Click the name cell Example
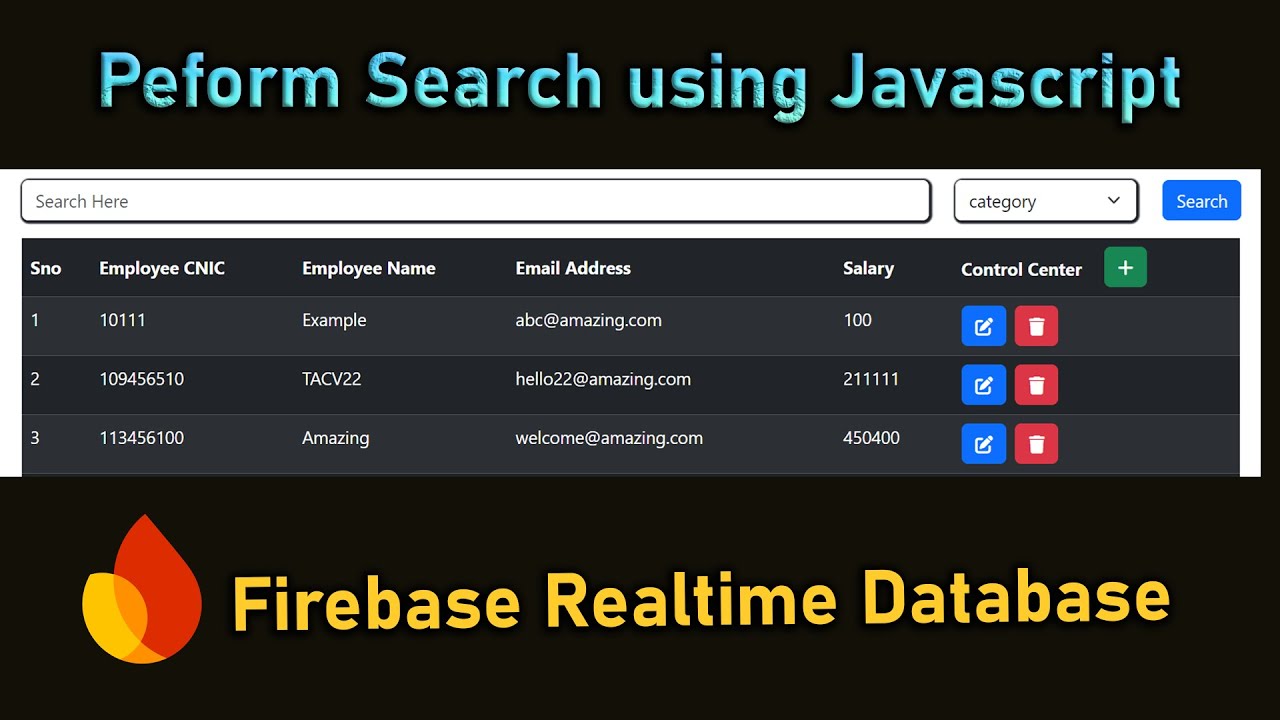Screen dimensions: 1280x720 tap(334, 320)
